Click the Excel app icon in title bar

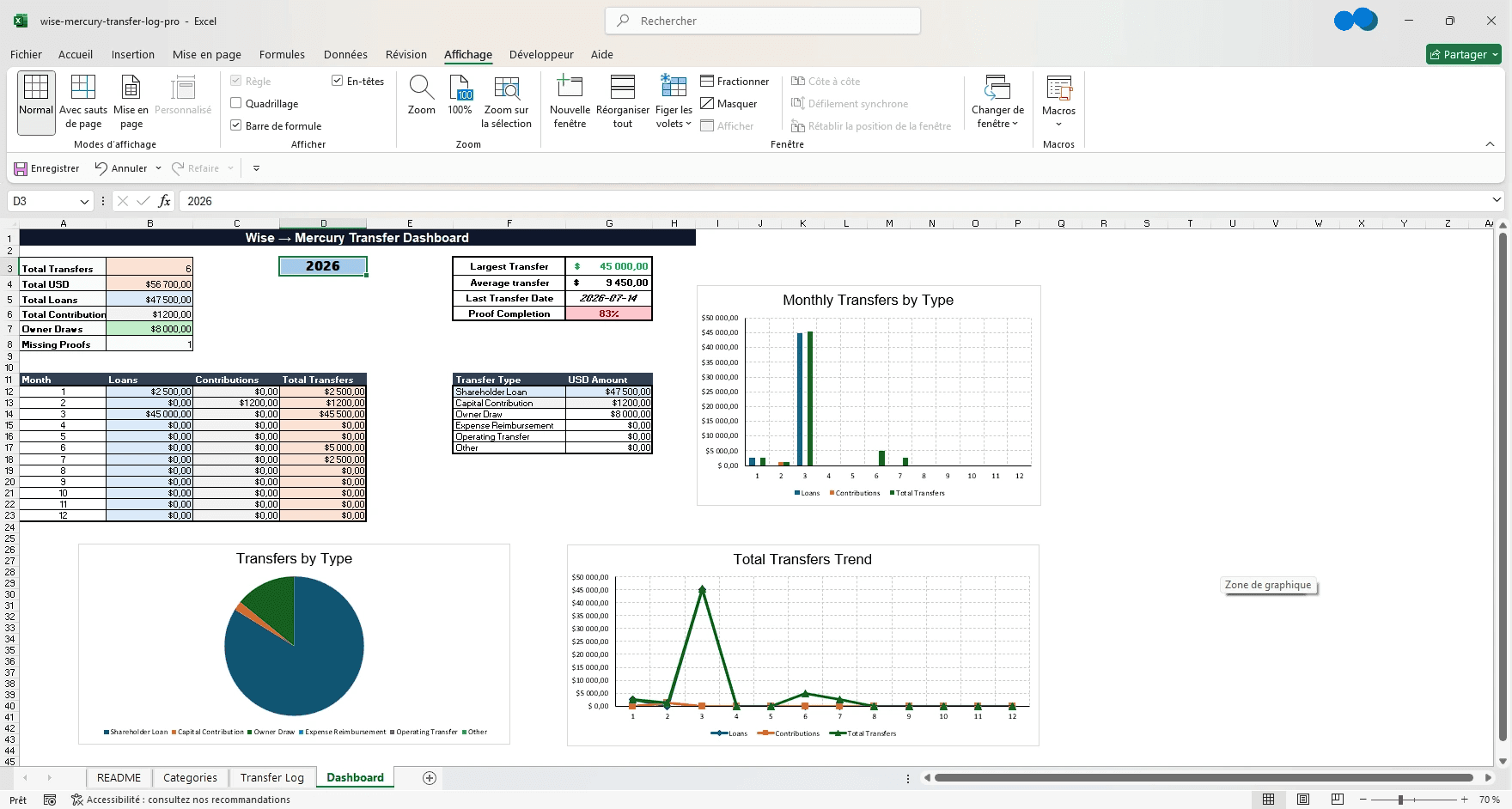click(x=21, y=21)
